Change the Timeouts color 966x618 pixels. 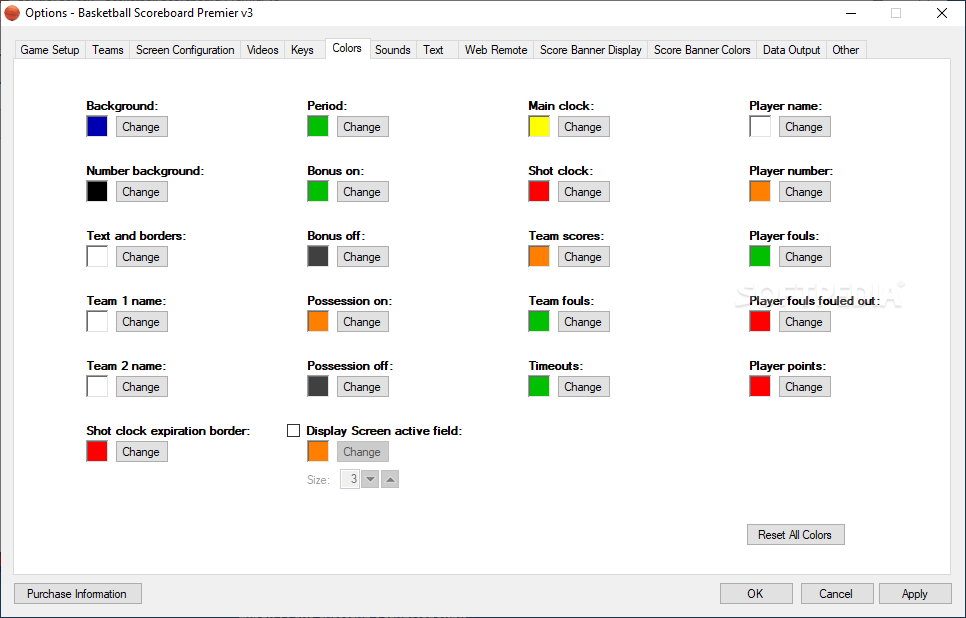coord(584,387)
